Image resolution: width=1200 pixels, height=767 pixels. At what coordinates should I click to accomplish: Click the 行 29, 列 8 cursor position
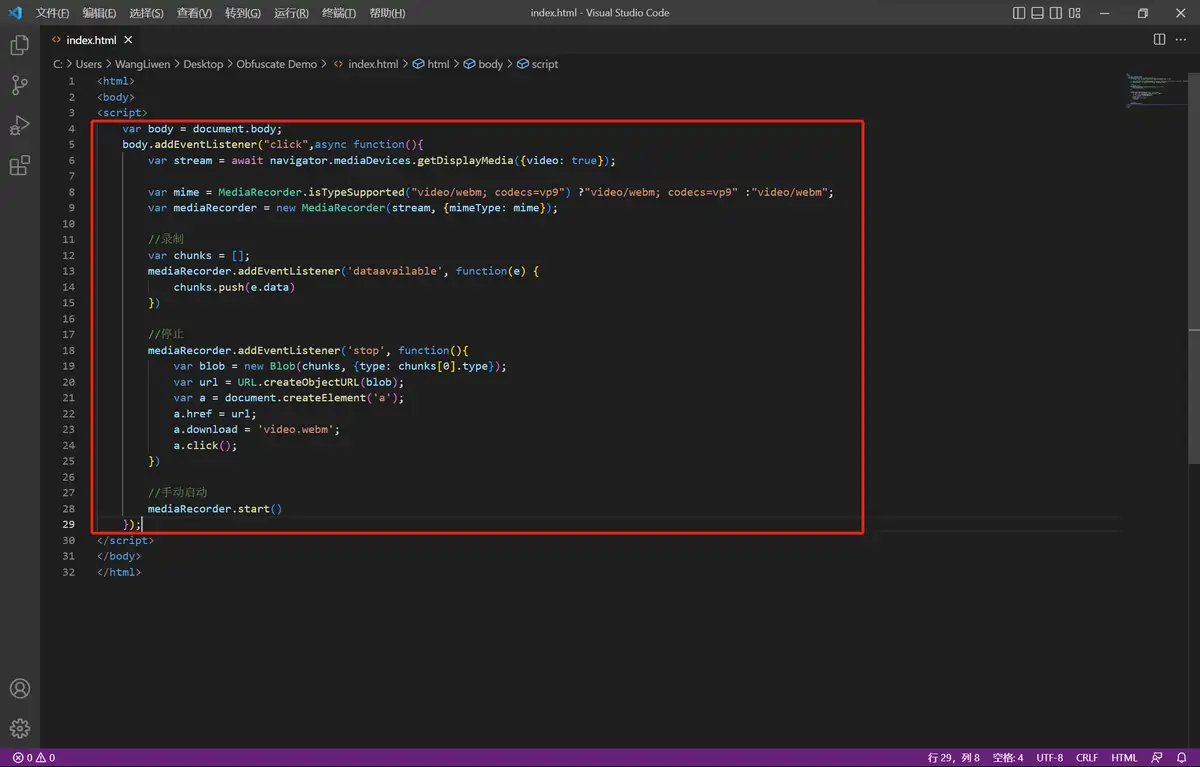tap(954, 758)
